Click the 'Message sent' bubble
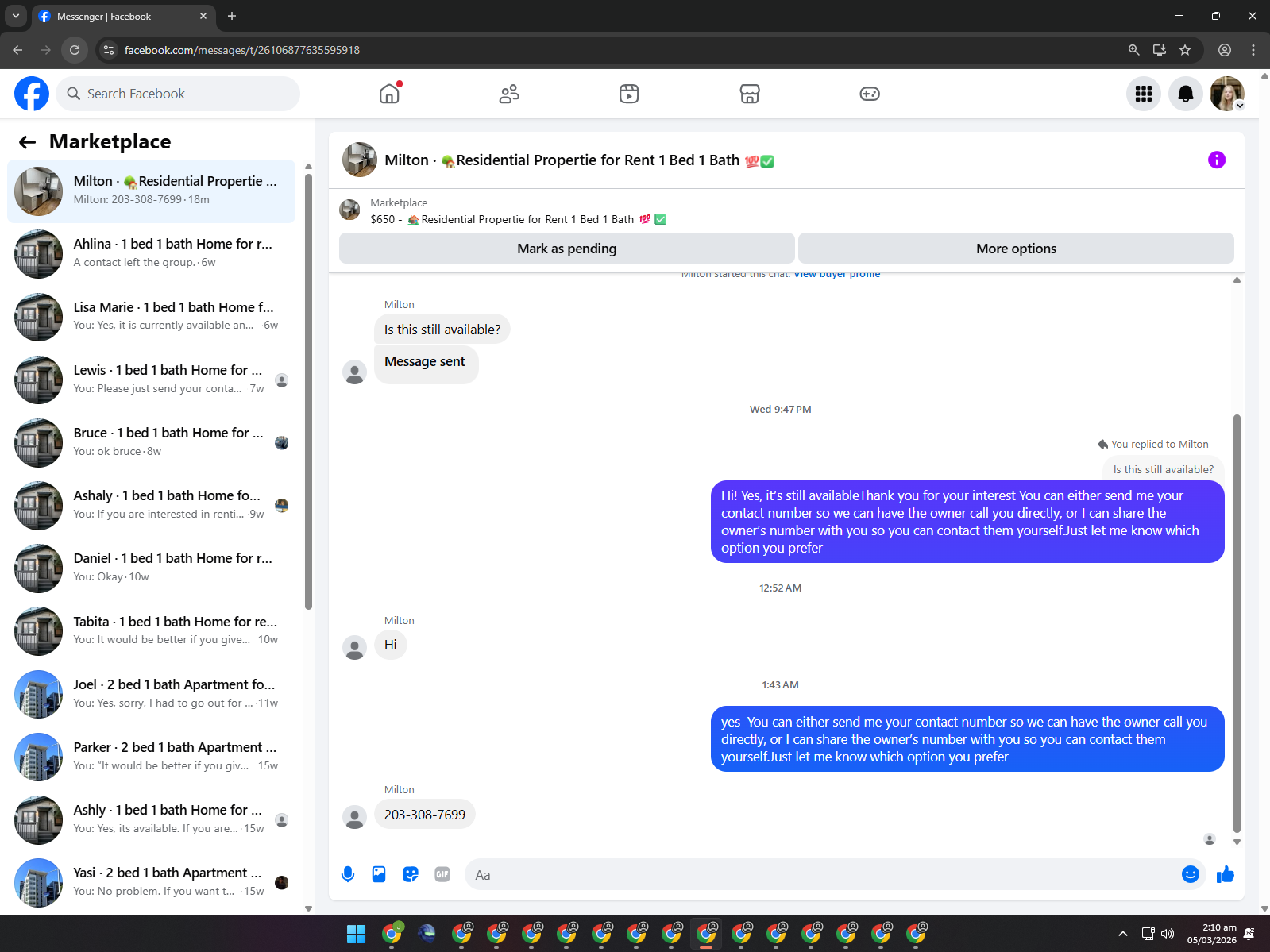Screen dimensions: 1270x952 [x=427, y=364]
